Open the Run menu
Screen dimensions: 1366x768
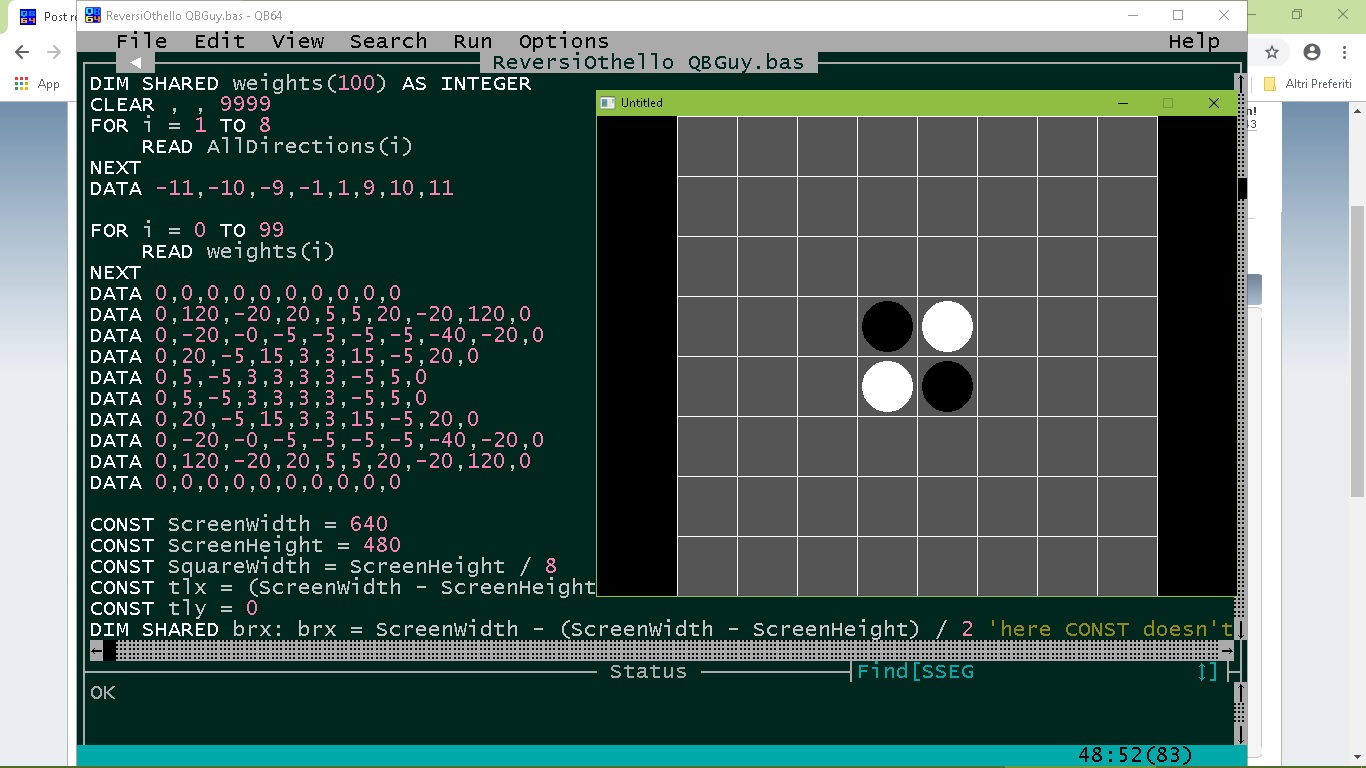pos(472,41)
